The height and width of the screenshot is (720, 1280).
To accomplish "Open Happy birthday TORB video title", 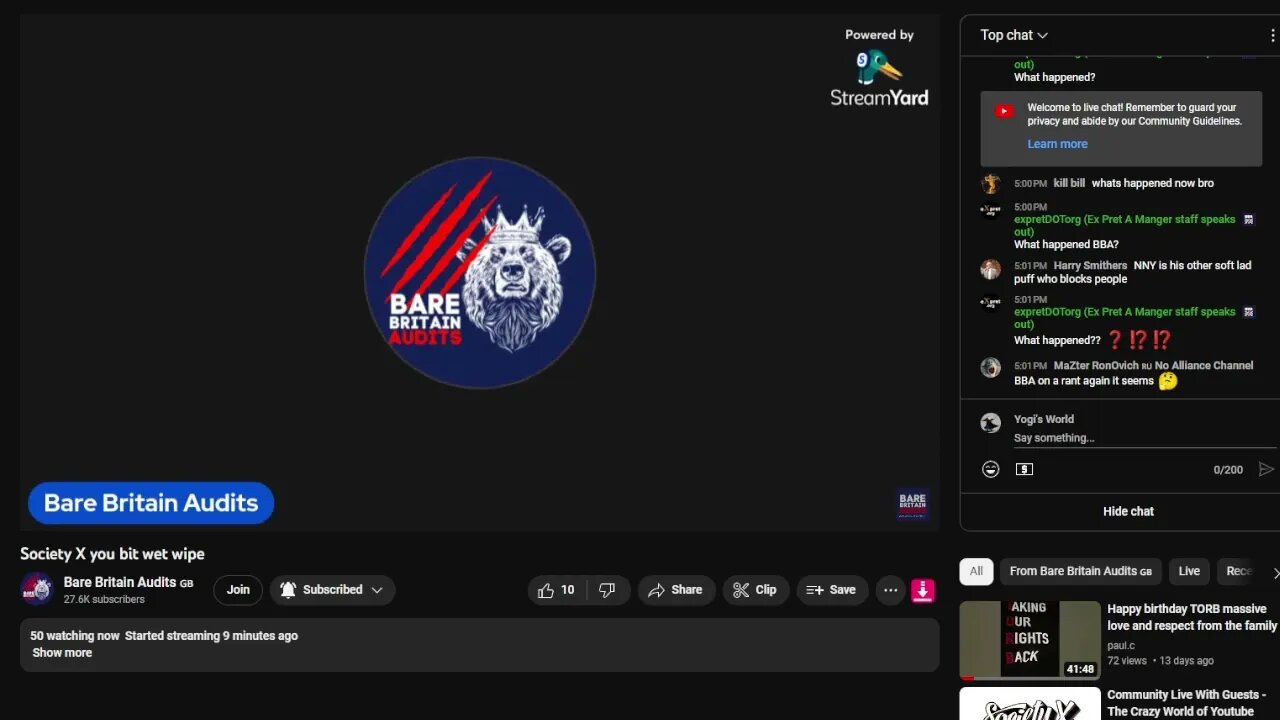I will pyautogui.click(x=1192, y=617).
